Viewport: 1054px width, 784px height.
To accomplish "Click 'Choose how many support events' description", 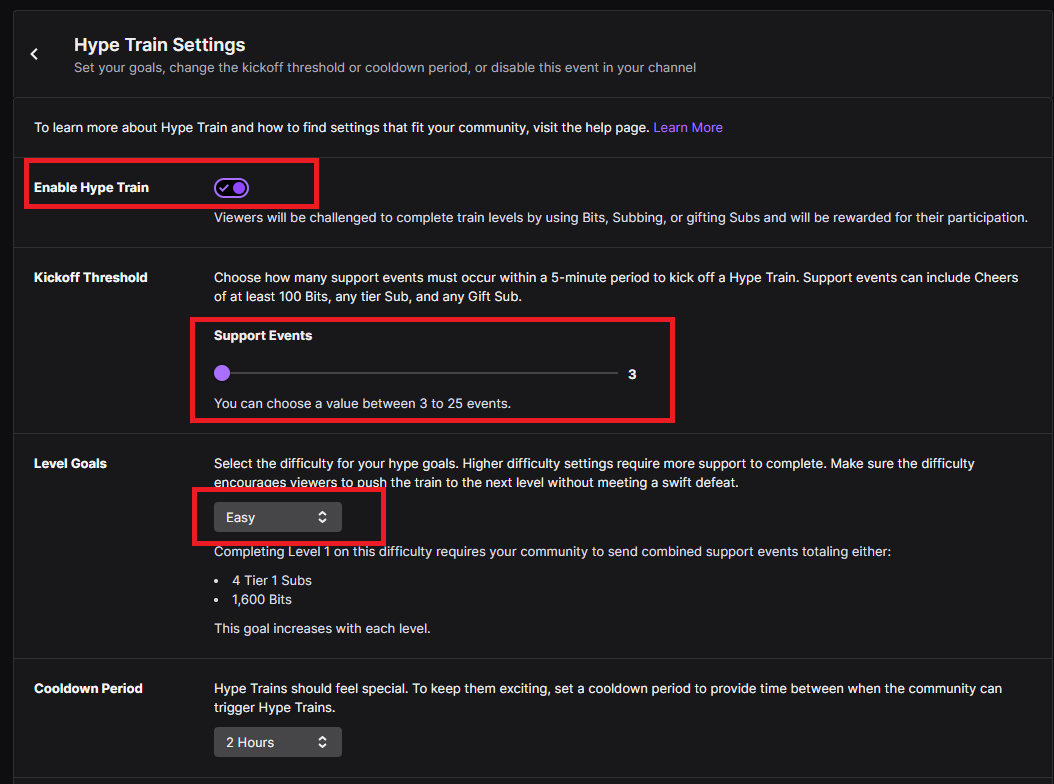I will pyautogui.click(x=616, y=287).
